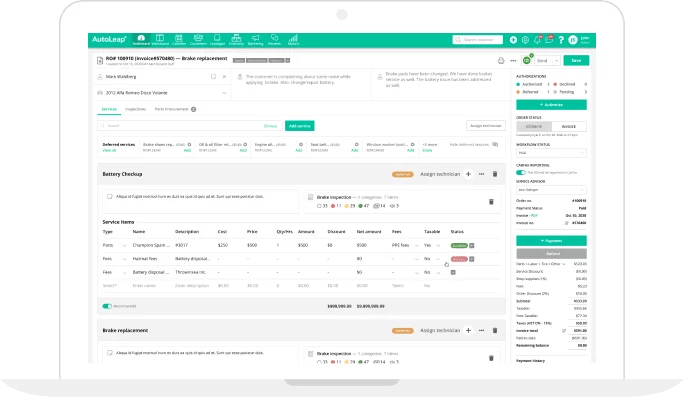684x397 pixels.
Task: Open the invoice PDF link
Action: tap(534, 216)
